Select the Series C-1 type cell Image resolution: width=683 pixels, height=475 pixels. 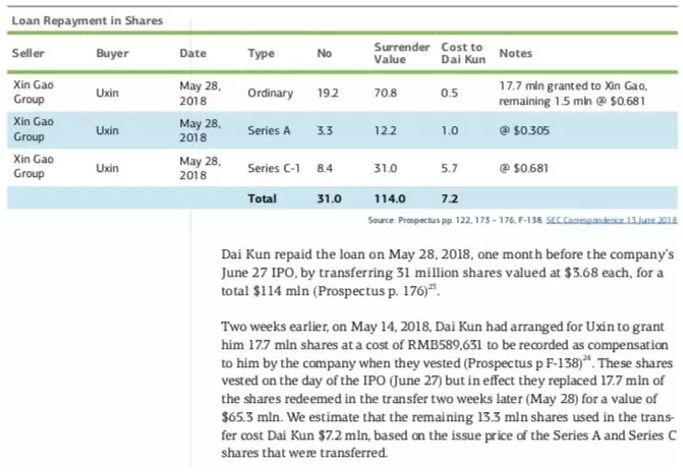point(274,168)
